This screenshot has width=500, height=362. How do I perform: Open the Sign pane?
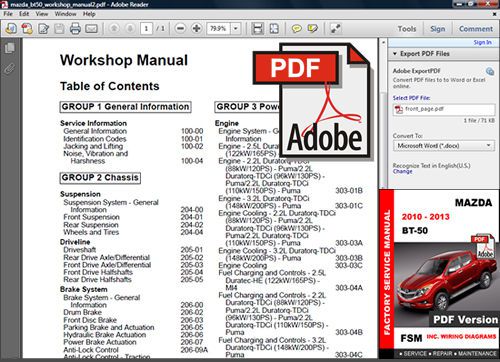pos(437,29)
